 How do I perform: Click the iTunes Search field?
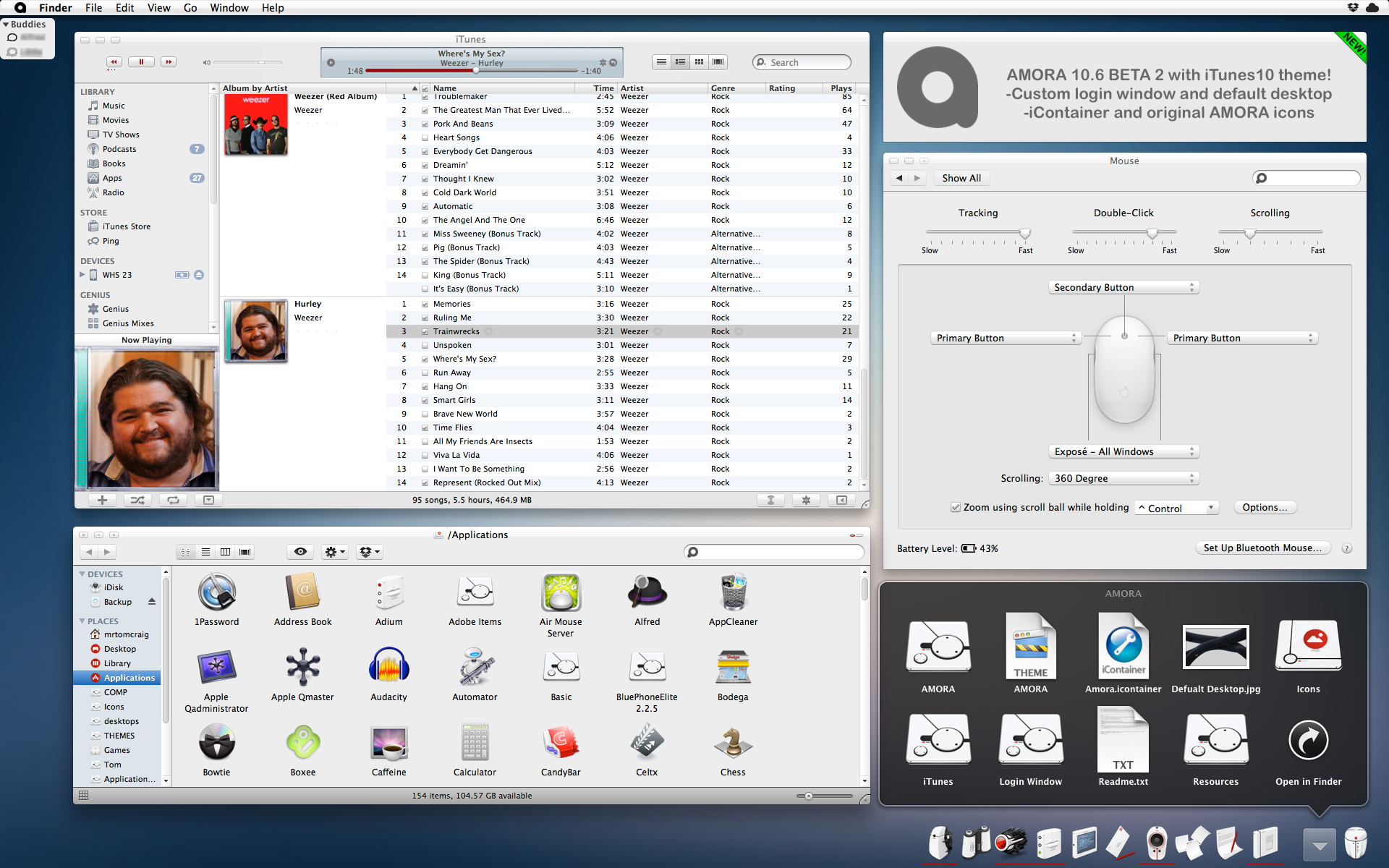pos(802,62)
